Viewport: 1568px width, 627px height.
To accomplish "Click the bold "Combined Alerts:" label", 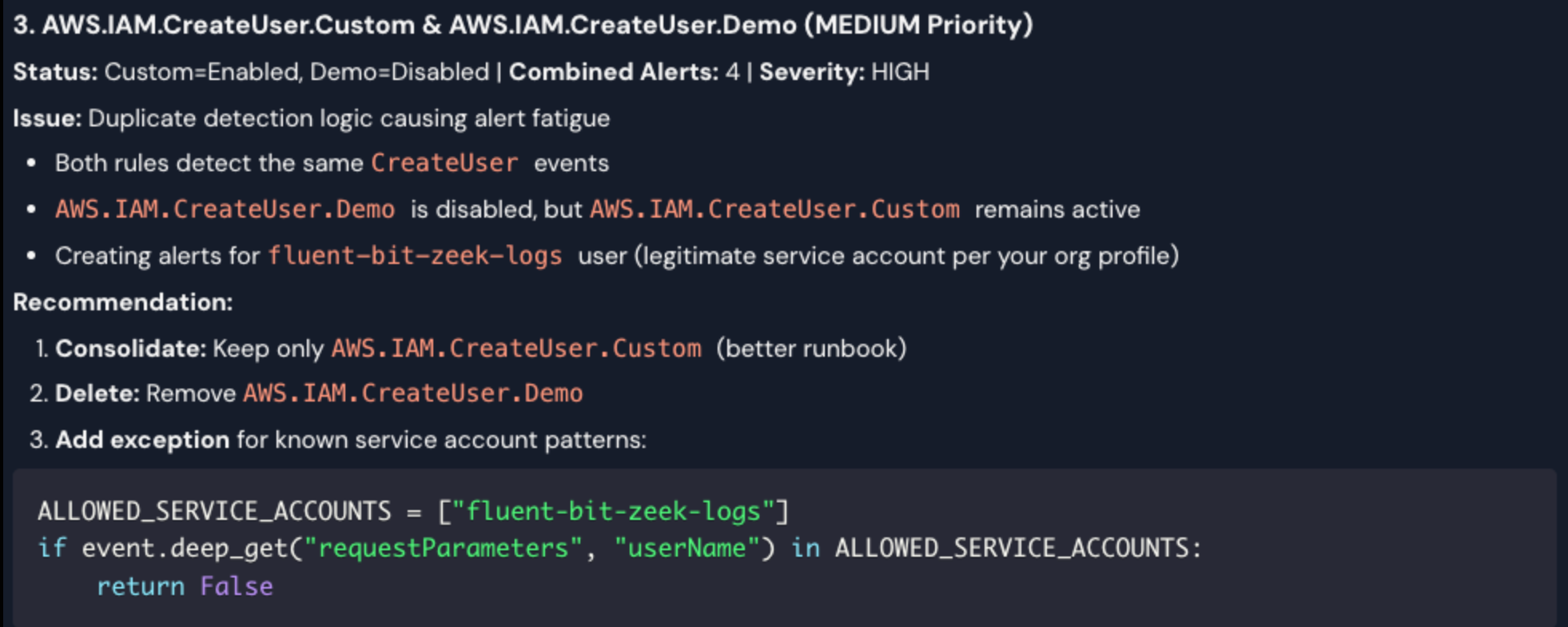I will coord(613,72).
